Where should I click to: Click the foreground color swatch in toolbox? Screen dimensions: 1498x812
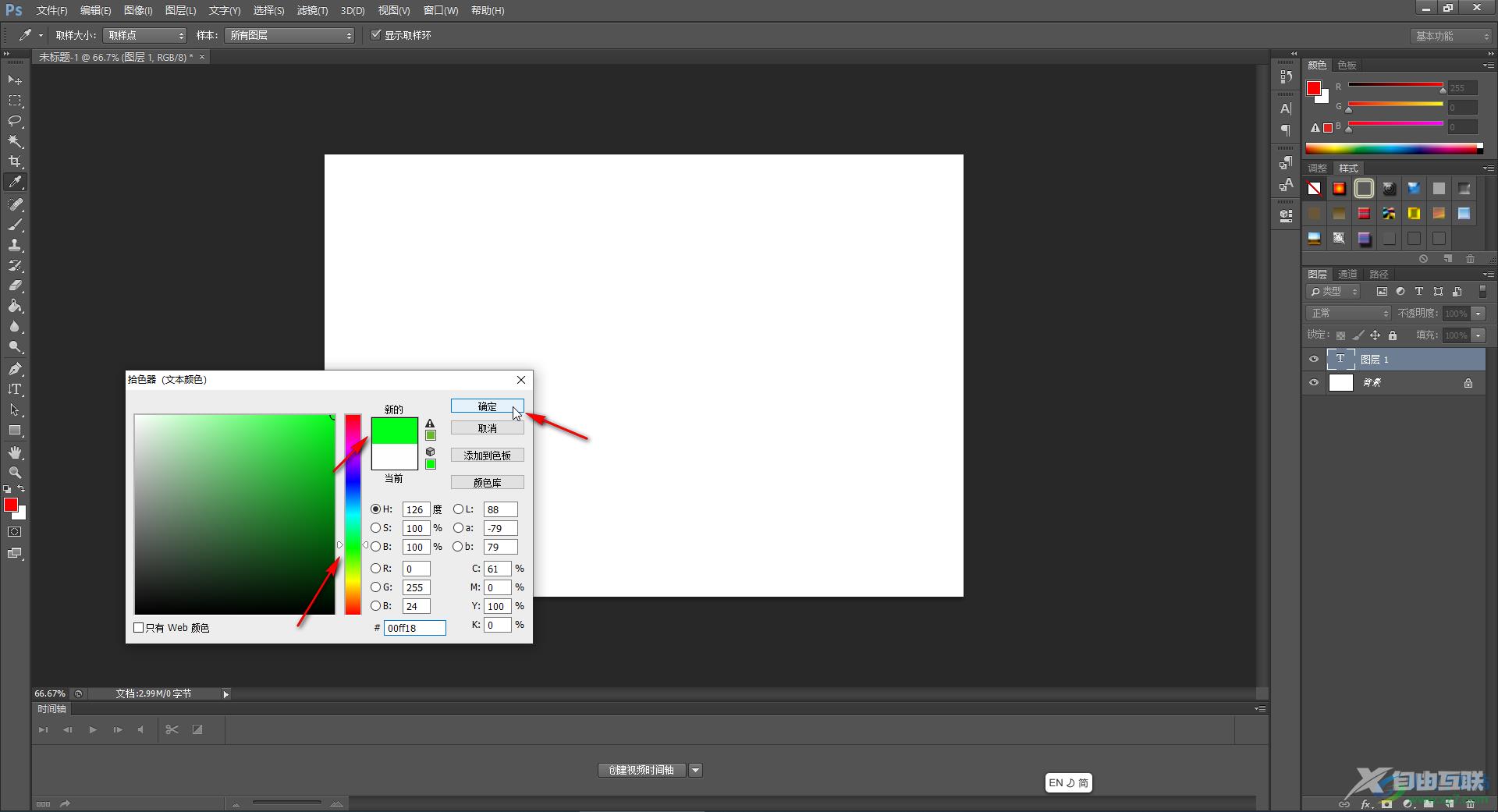point(11,505)
